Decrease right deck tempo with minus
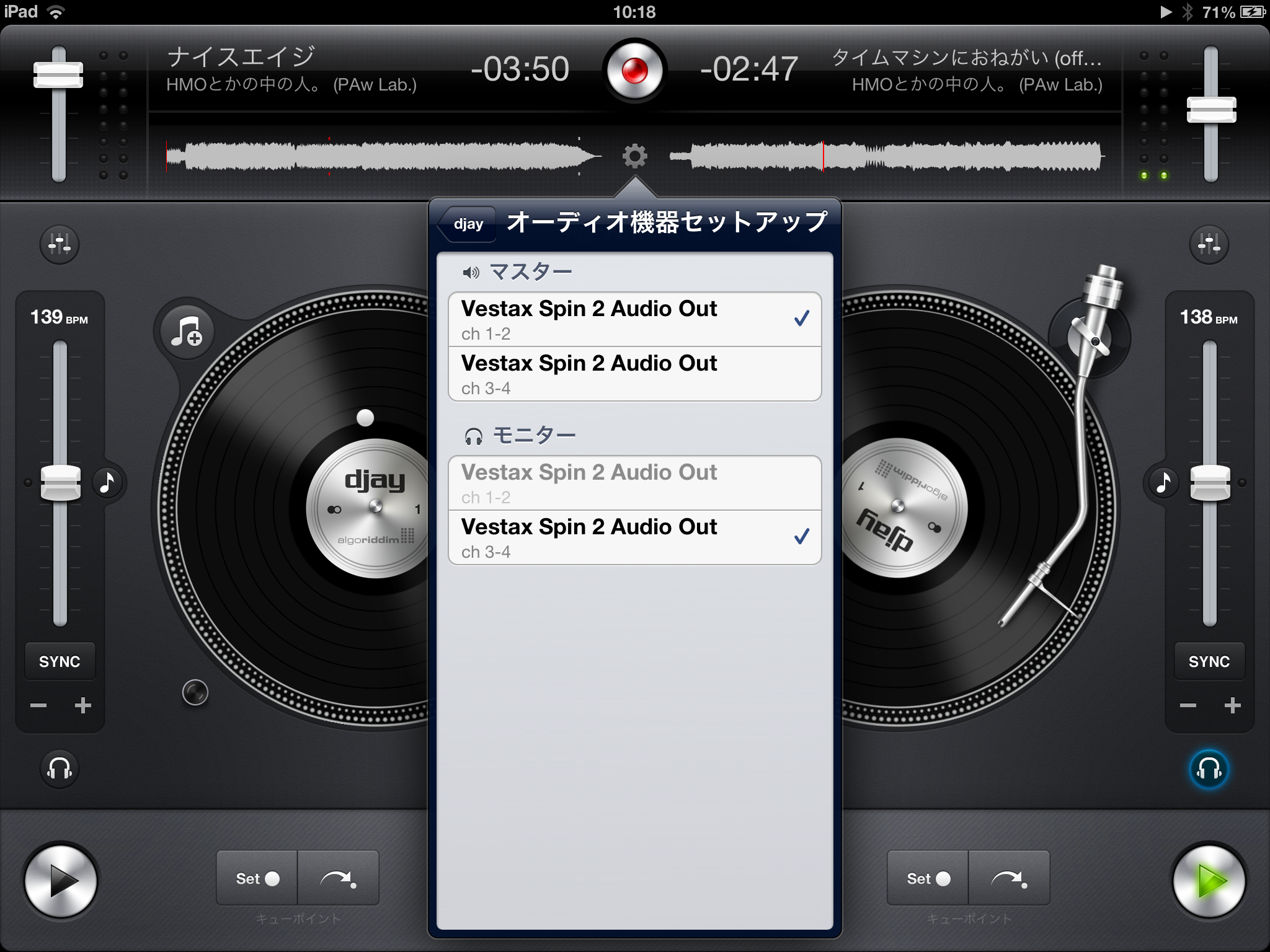This screenshot has width=1270, height=952. point(1188,705)
